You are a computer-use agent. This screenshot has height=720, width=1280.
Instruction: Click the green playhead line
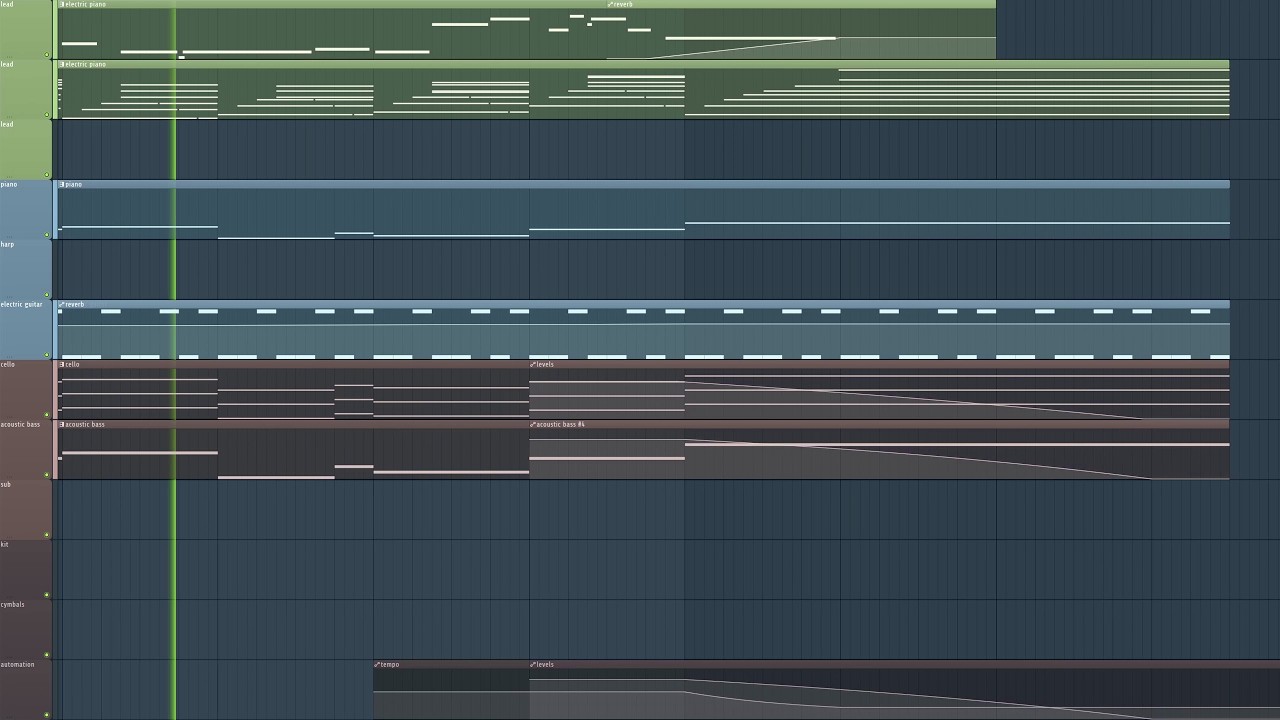(174, 360)
